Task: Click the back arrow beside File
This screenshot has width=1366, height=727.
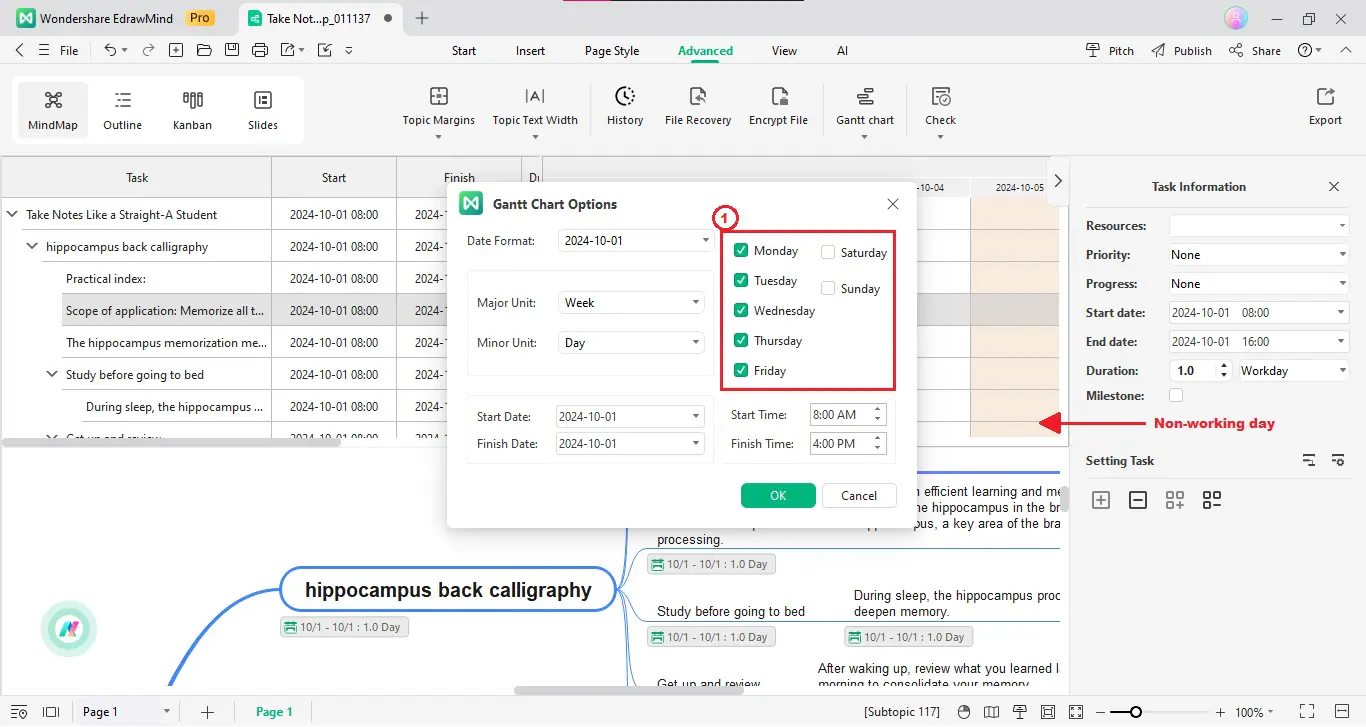Action: click(19, 50)
